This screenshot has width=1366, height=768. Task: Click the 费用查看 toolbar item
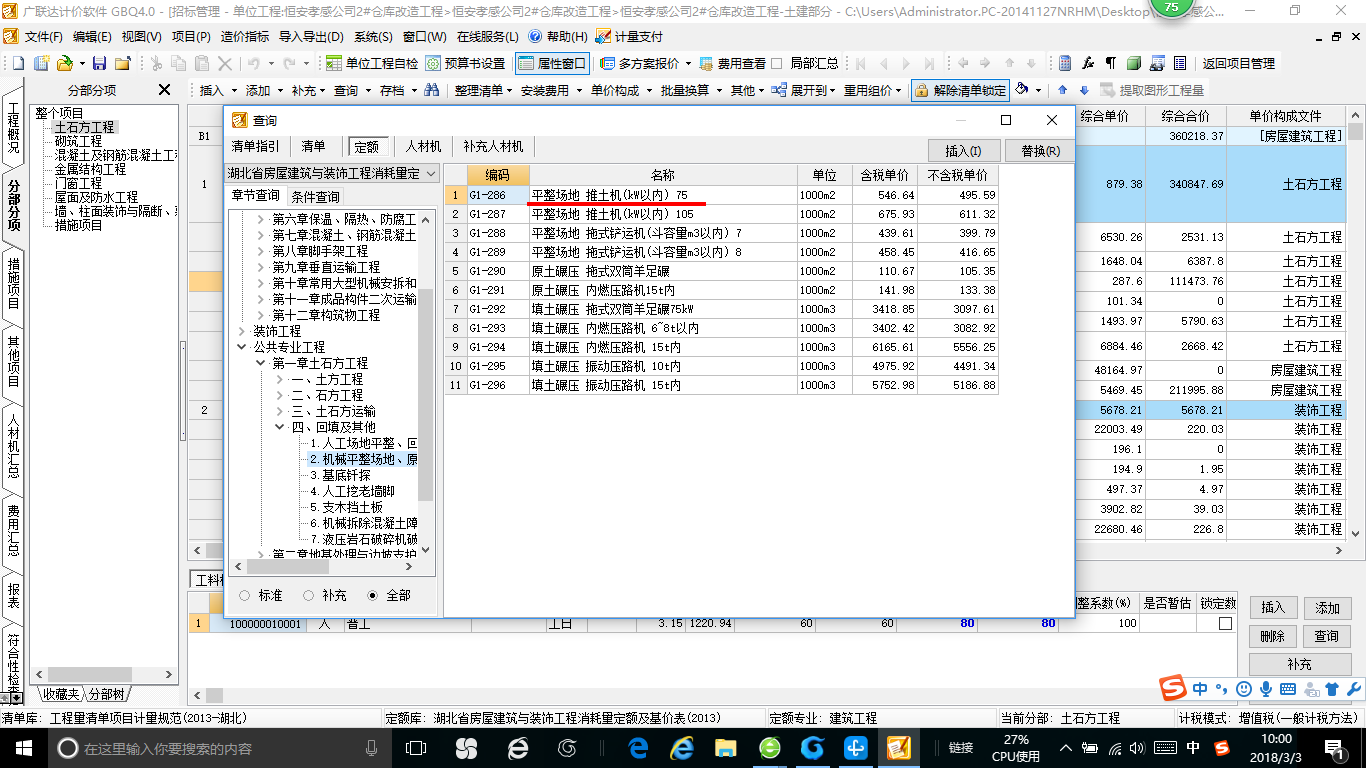732,63
